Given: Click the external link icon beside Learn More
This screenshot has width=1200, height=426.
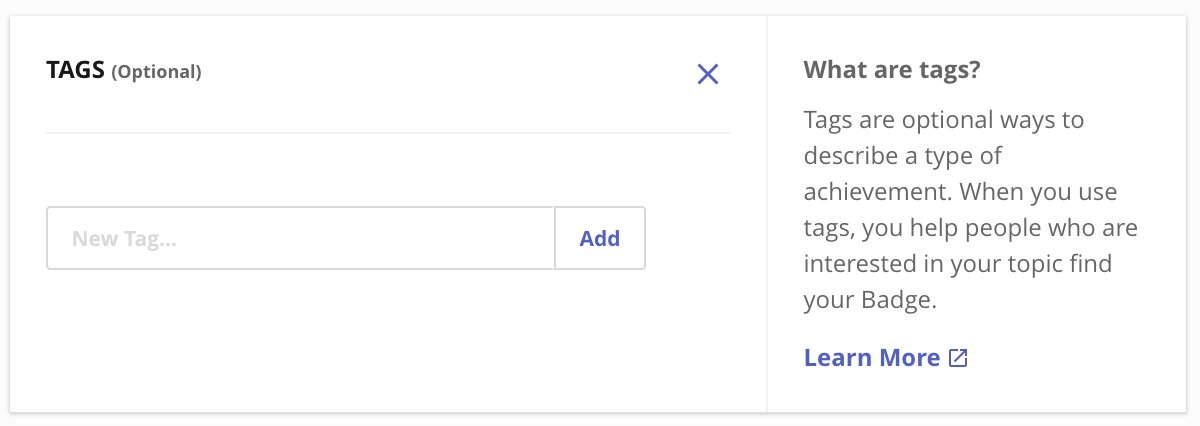Looking at the screenshot, I should [958, 358].
